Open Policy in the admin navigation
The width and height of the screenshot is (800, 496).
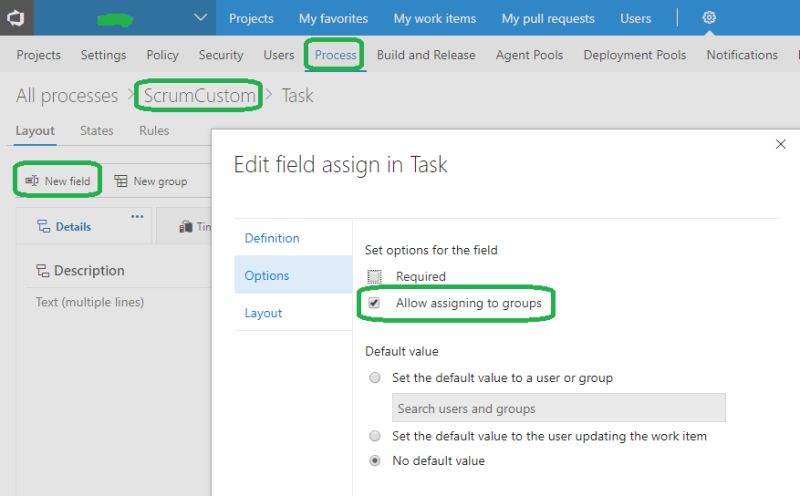162,55
